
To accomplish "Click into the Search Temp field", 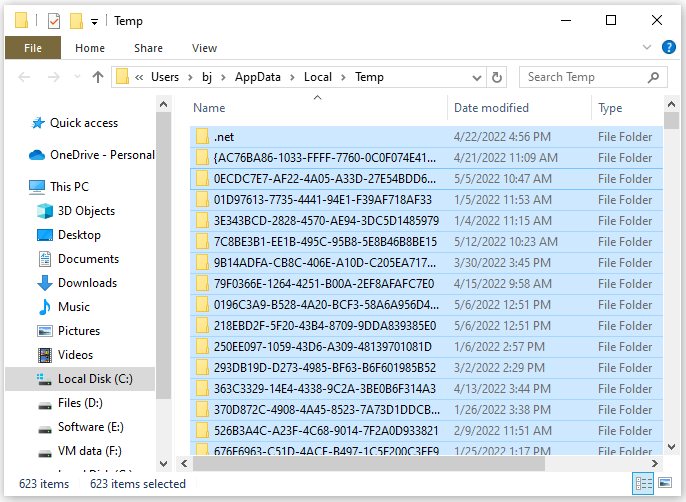I will pyautogui.click(x=593, y=77).
